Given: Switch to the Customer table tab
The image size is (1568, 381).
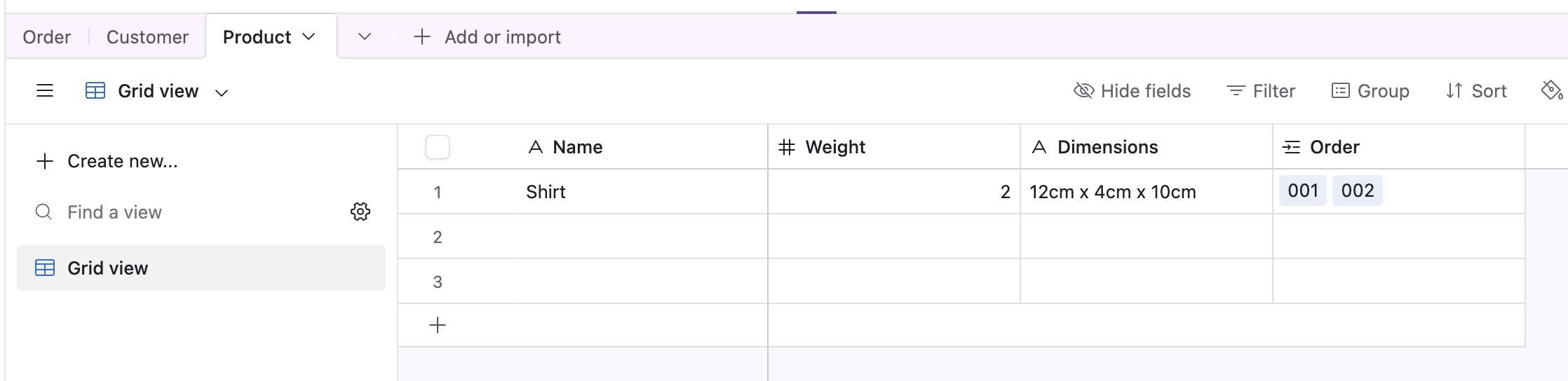Looking at the screenshot, I should [x=147, y=37].
